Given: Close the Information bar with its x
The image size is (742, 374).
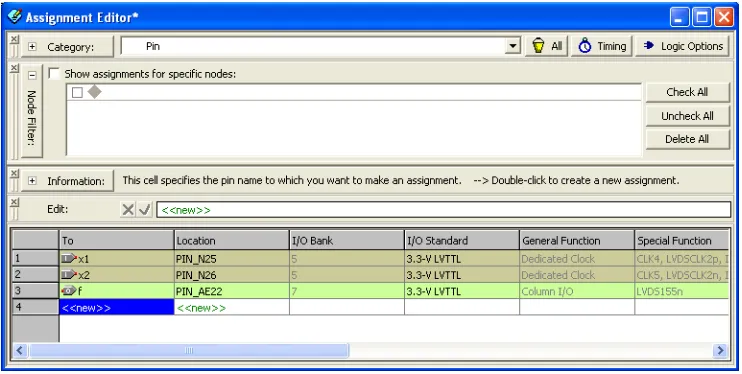Looking at the screenshot, I should point(14,173).
